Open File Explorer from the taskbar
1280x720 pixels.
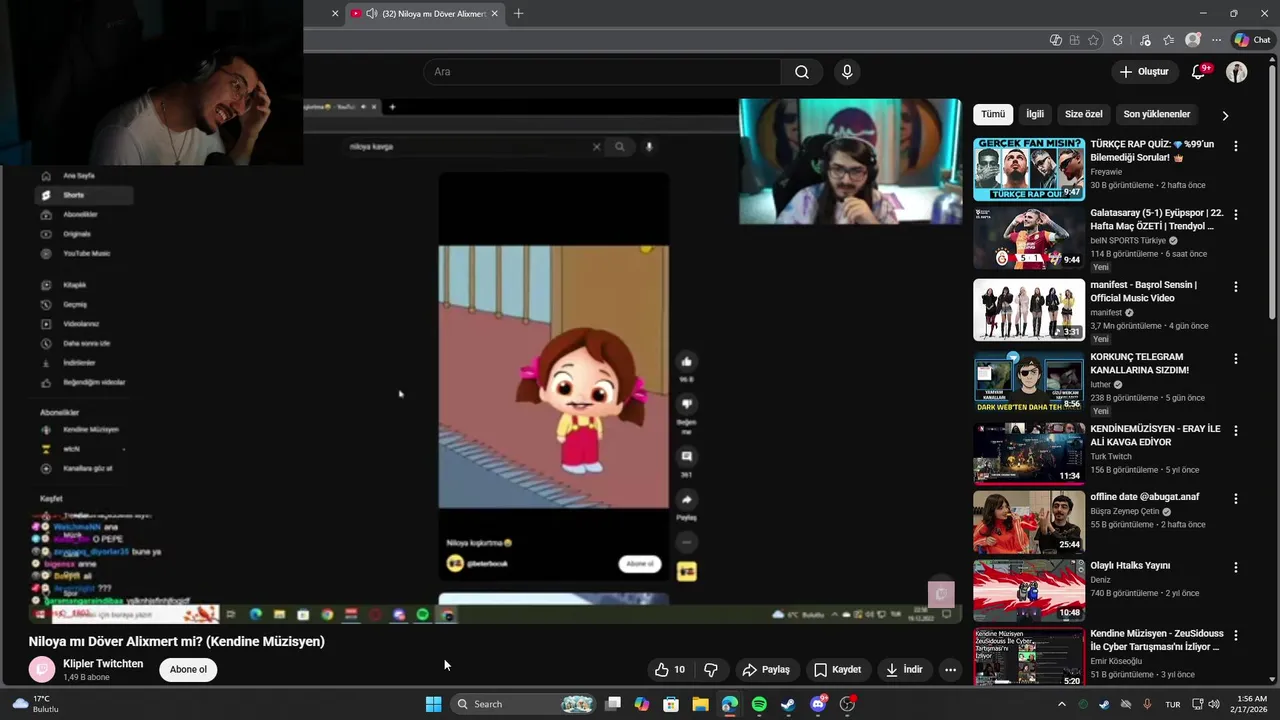(700, 704)
